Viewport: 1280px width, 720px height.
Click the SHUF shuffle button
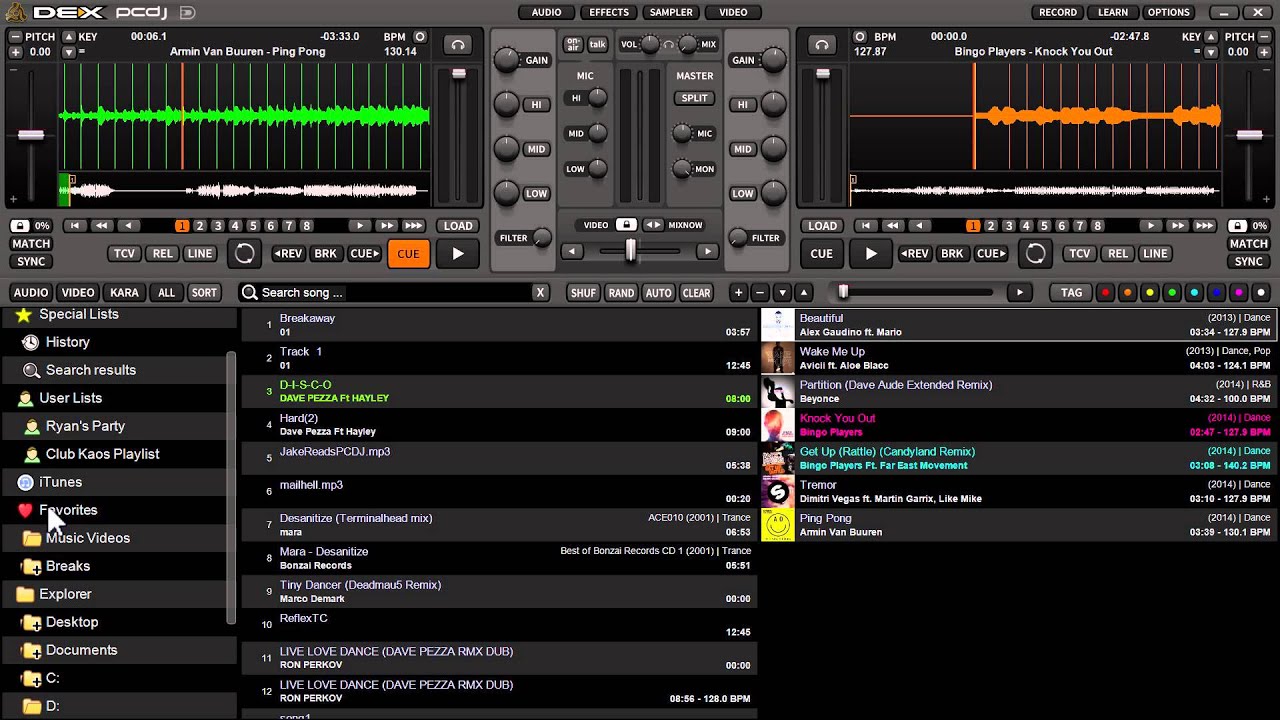click(583, 293)
